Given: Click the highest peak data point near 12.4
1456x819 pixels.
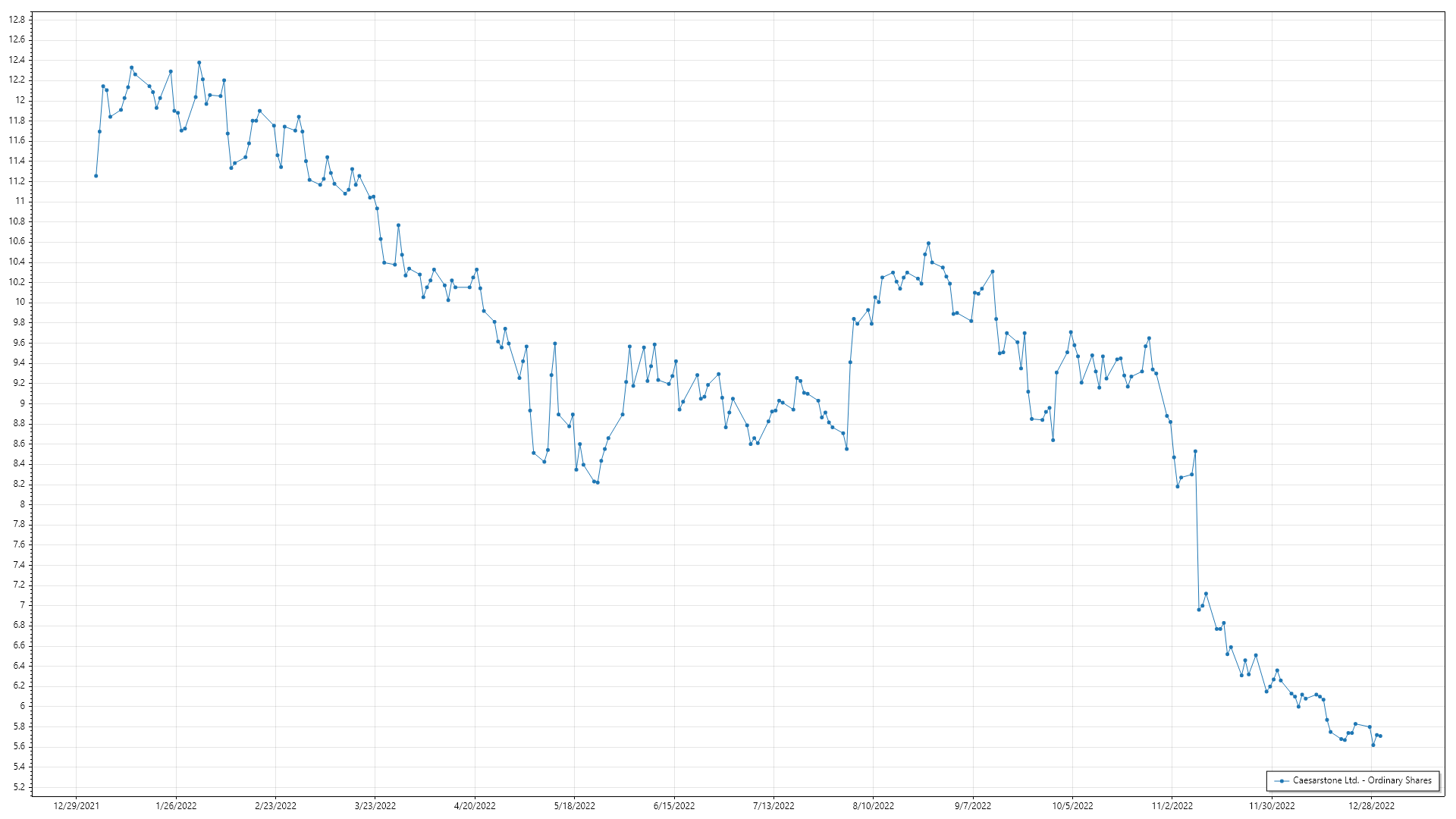Looking at the screenshot, I should pyautogui.click(x=199, y=63).
